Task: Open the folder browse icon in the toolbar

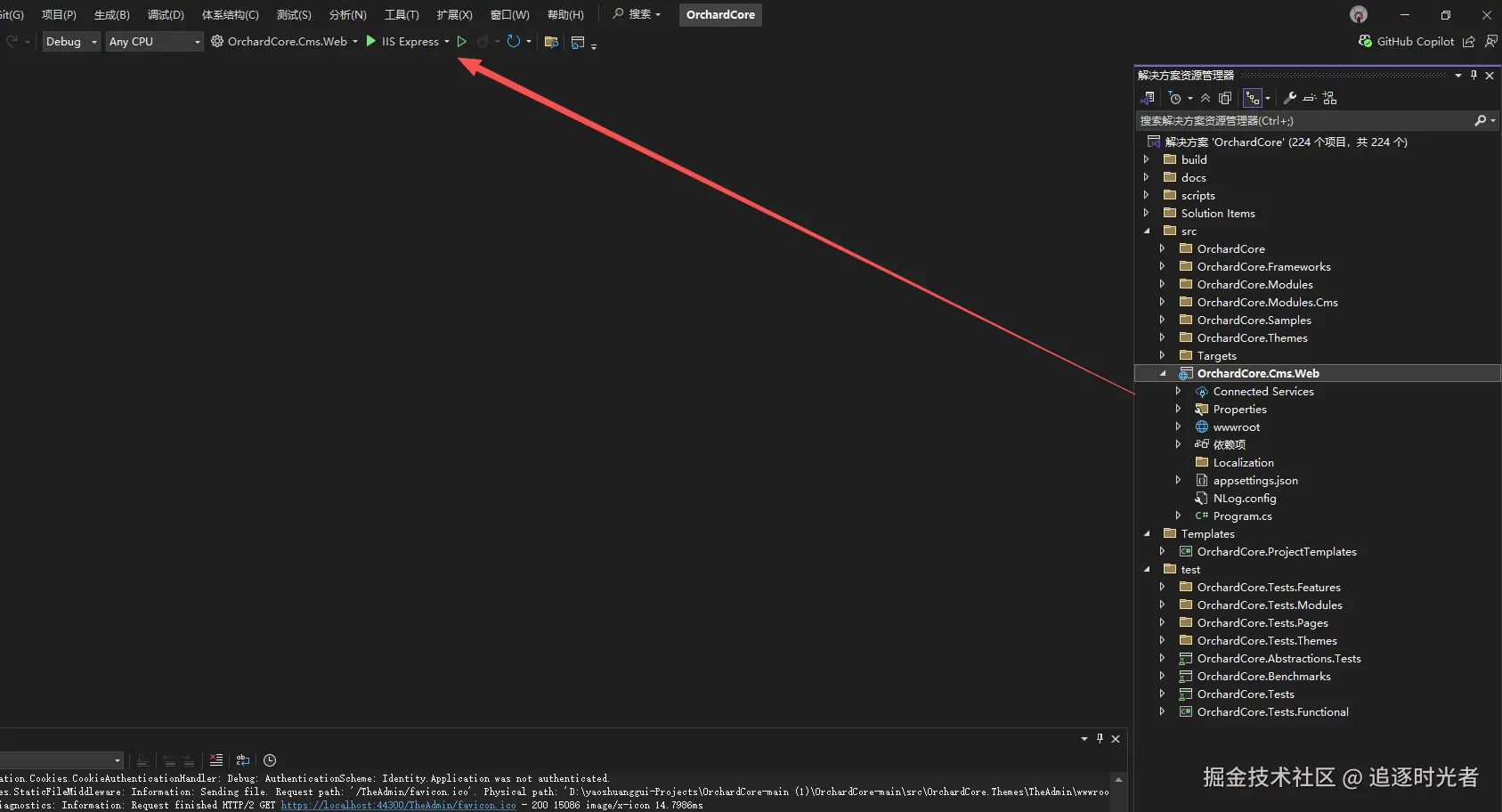Action: [x=551, y=42]
